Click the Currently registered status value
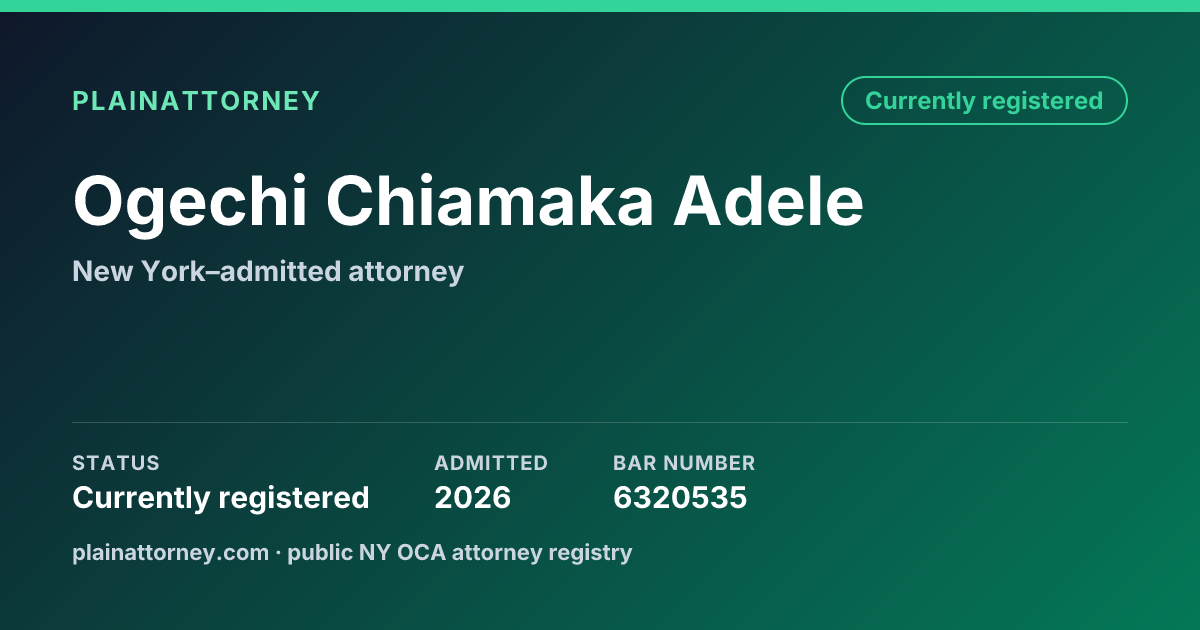The image size is (1200, 630). click(221, 497)
